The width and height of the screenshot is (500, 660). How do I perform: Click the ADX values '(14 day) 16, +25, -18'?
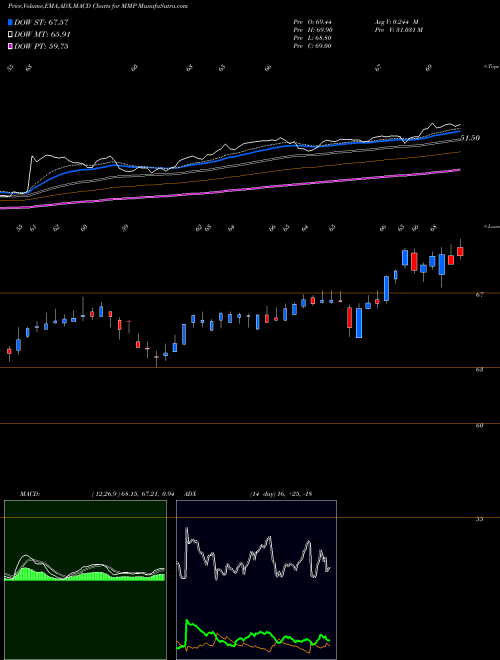click(x=280, y=494)
